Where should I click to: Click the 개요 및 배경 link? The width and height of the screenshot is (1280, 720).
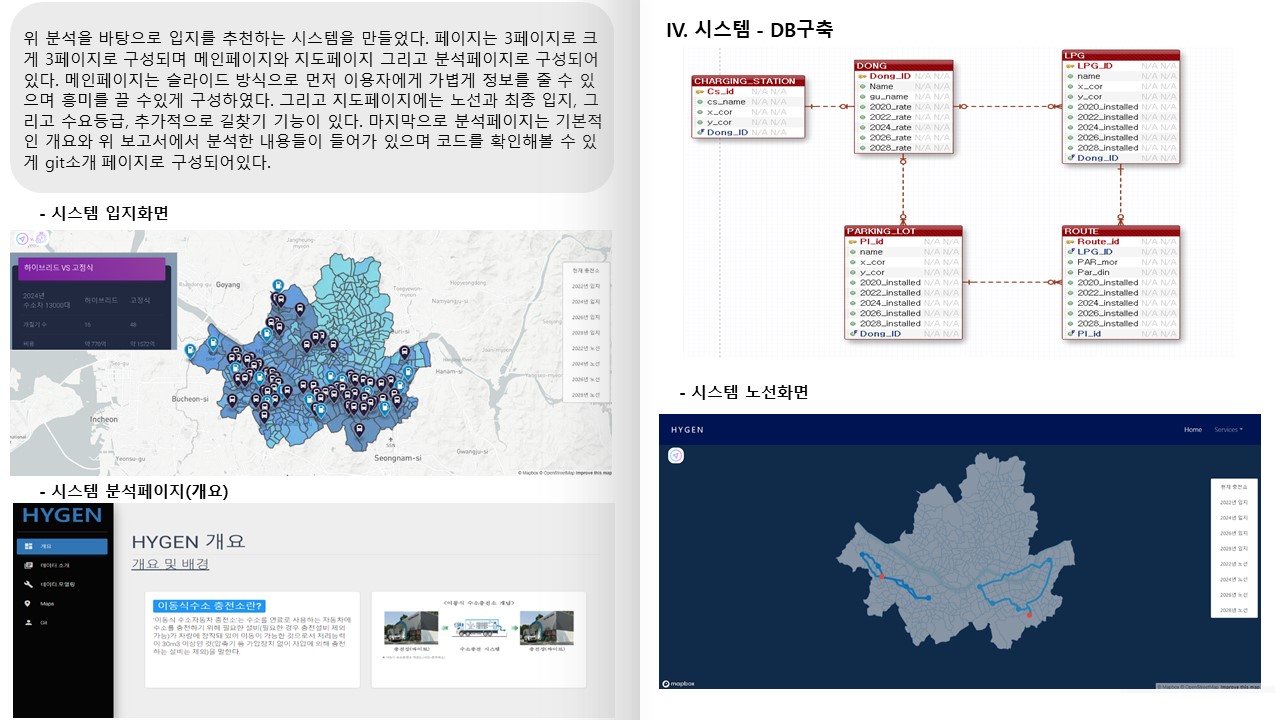(x=170, y=564)
